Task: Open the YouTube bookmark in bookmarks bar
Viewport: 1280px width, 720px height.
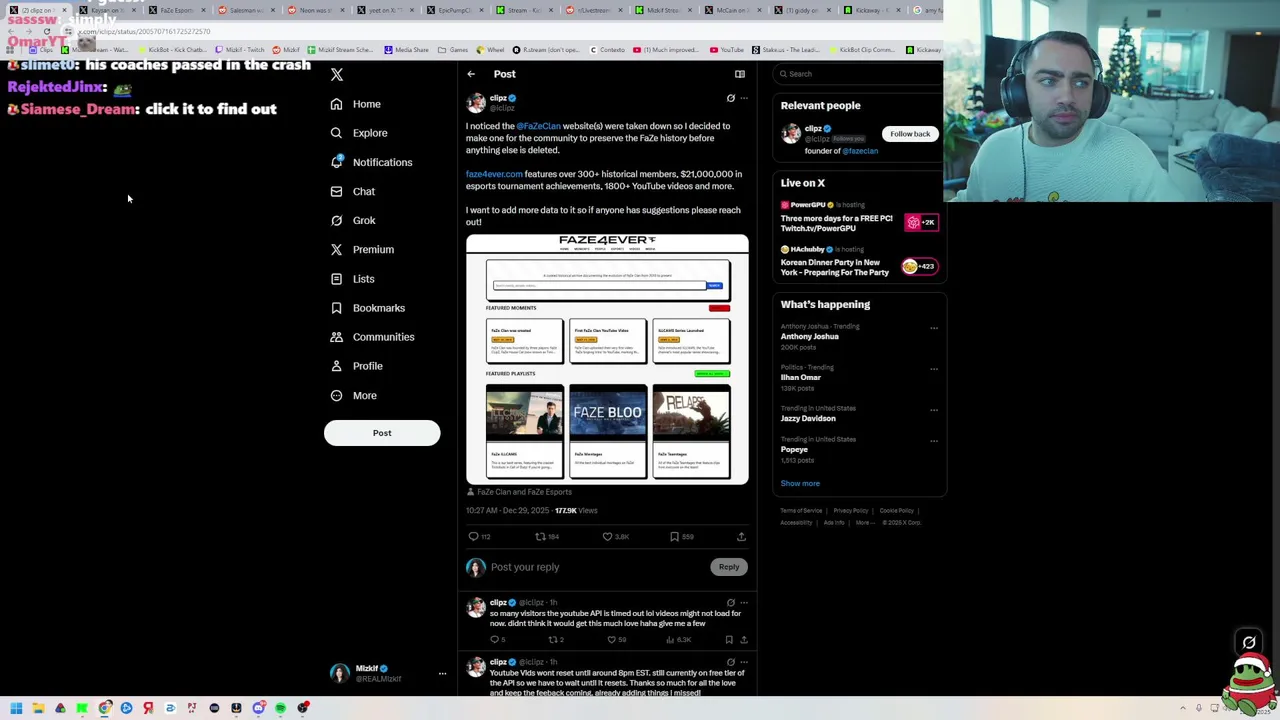Action: point(726,50)
